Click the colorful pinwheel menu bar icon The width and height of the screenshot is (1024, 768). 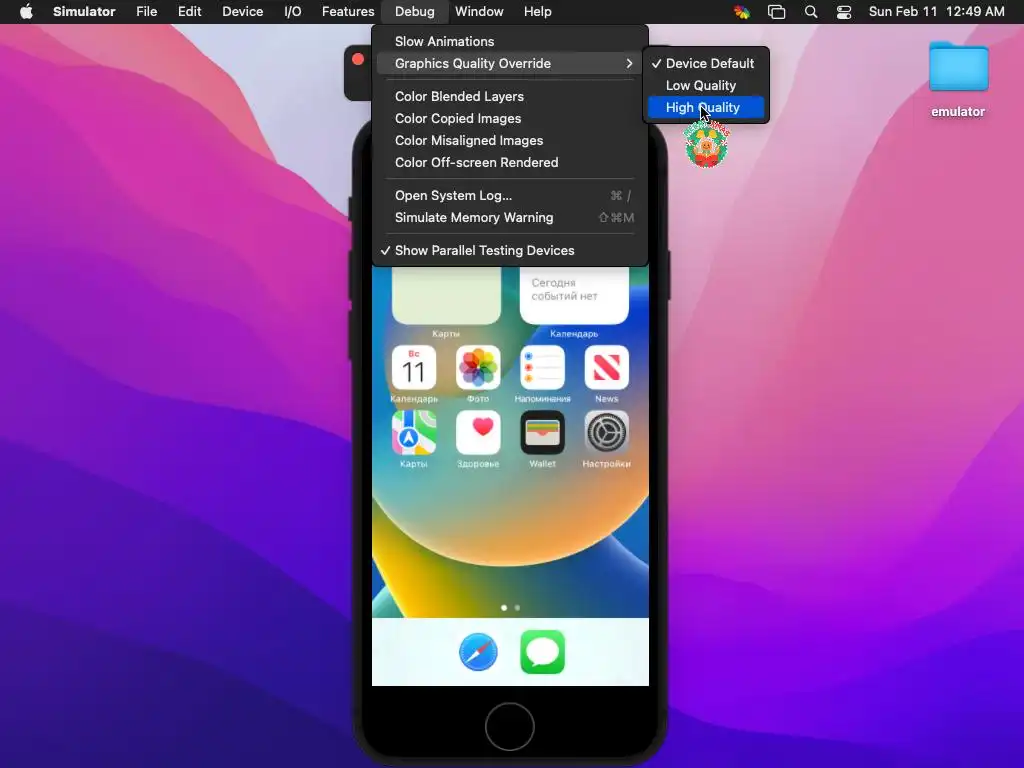(x=742, y=11)
